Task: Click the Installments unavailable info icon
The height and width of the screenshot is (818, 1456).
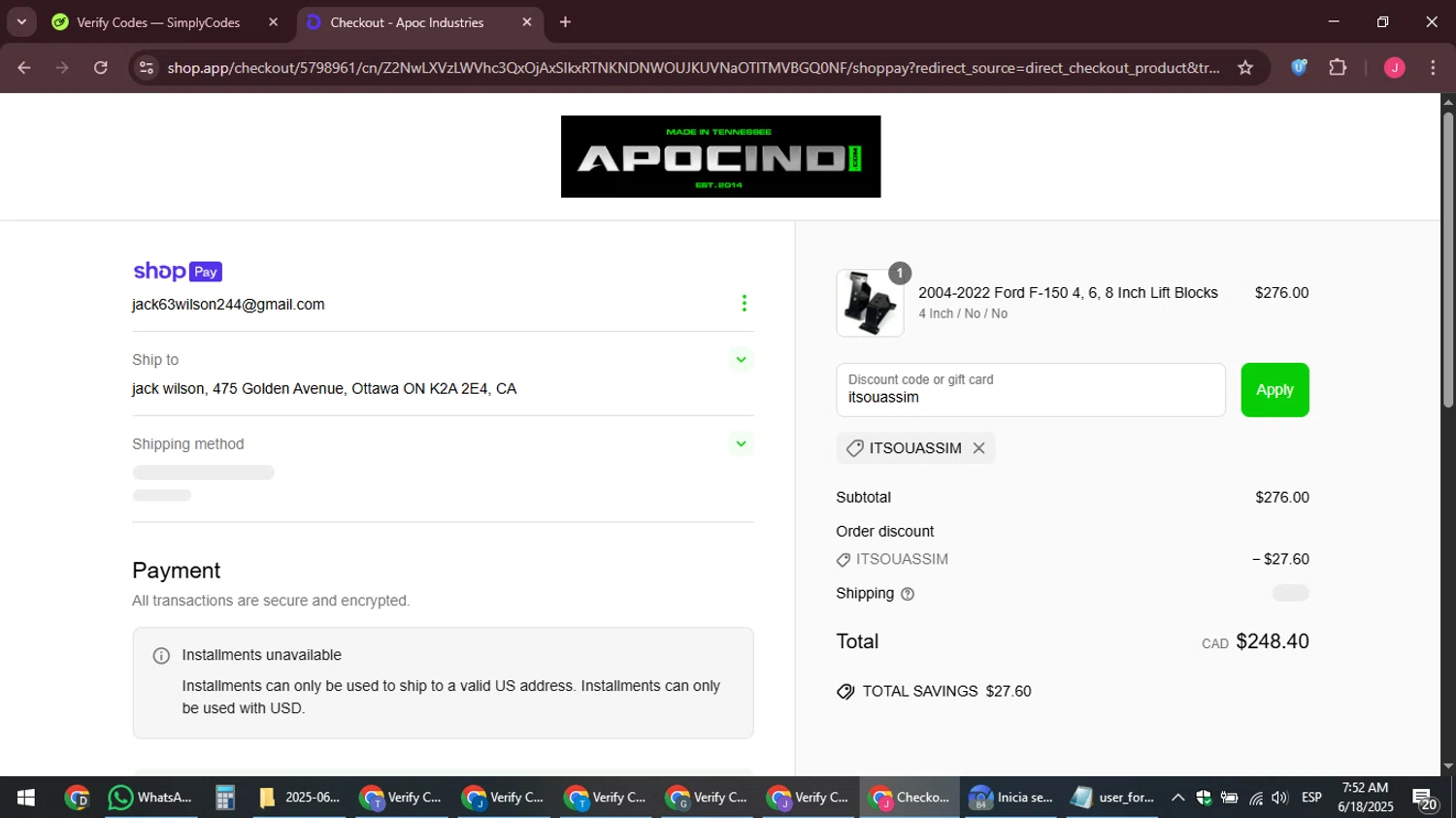Action: click(x=161, y=656)
